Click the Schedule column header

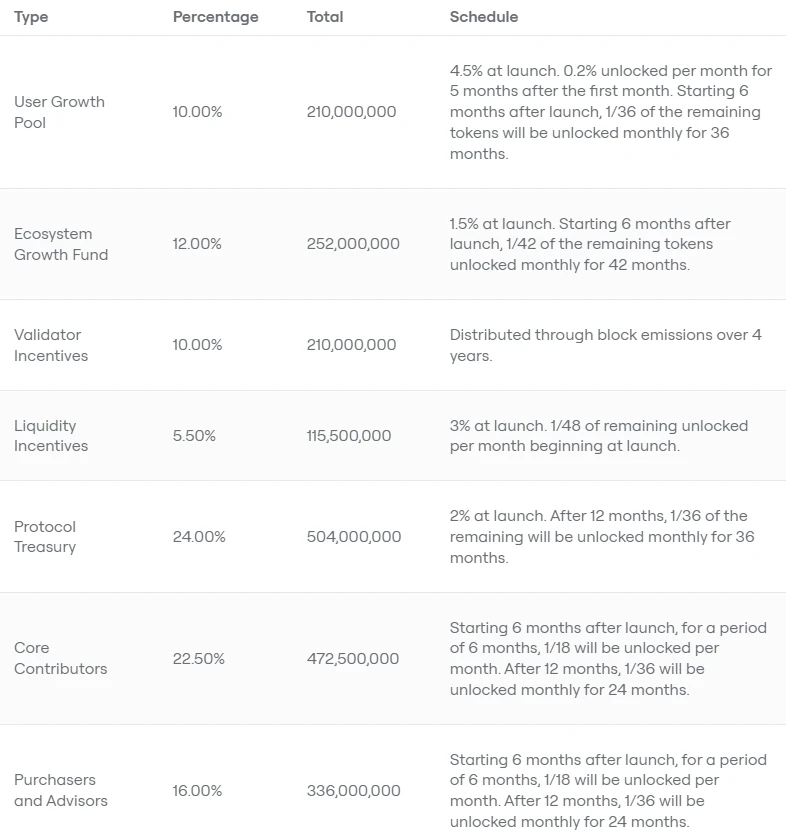point(484,17)
